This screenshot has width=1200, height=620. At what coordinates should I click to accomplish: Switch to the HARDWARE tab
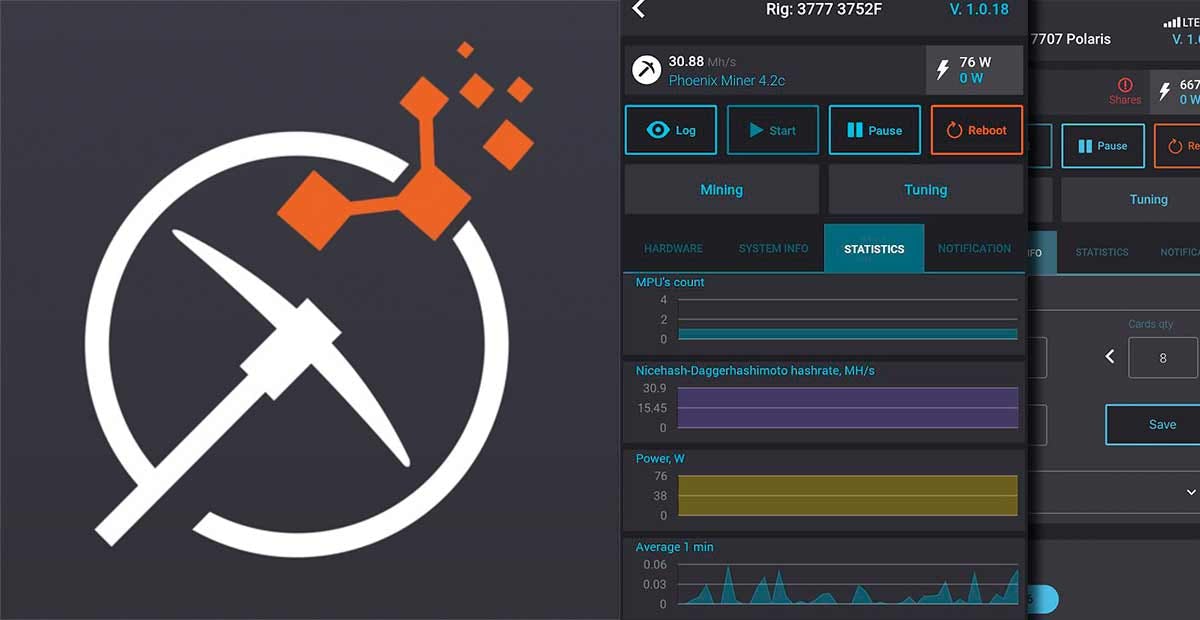tap(673, 249)
